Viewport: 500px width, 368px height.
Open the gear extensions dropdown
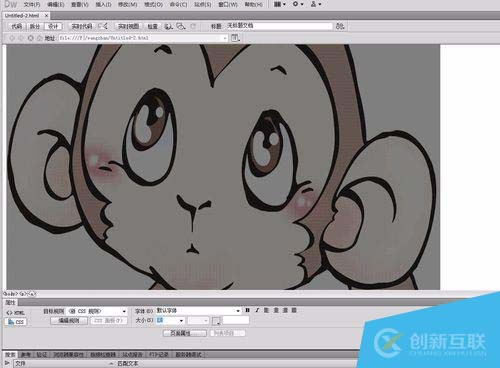[x=298, y=4]
